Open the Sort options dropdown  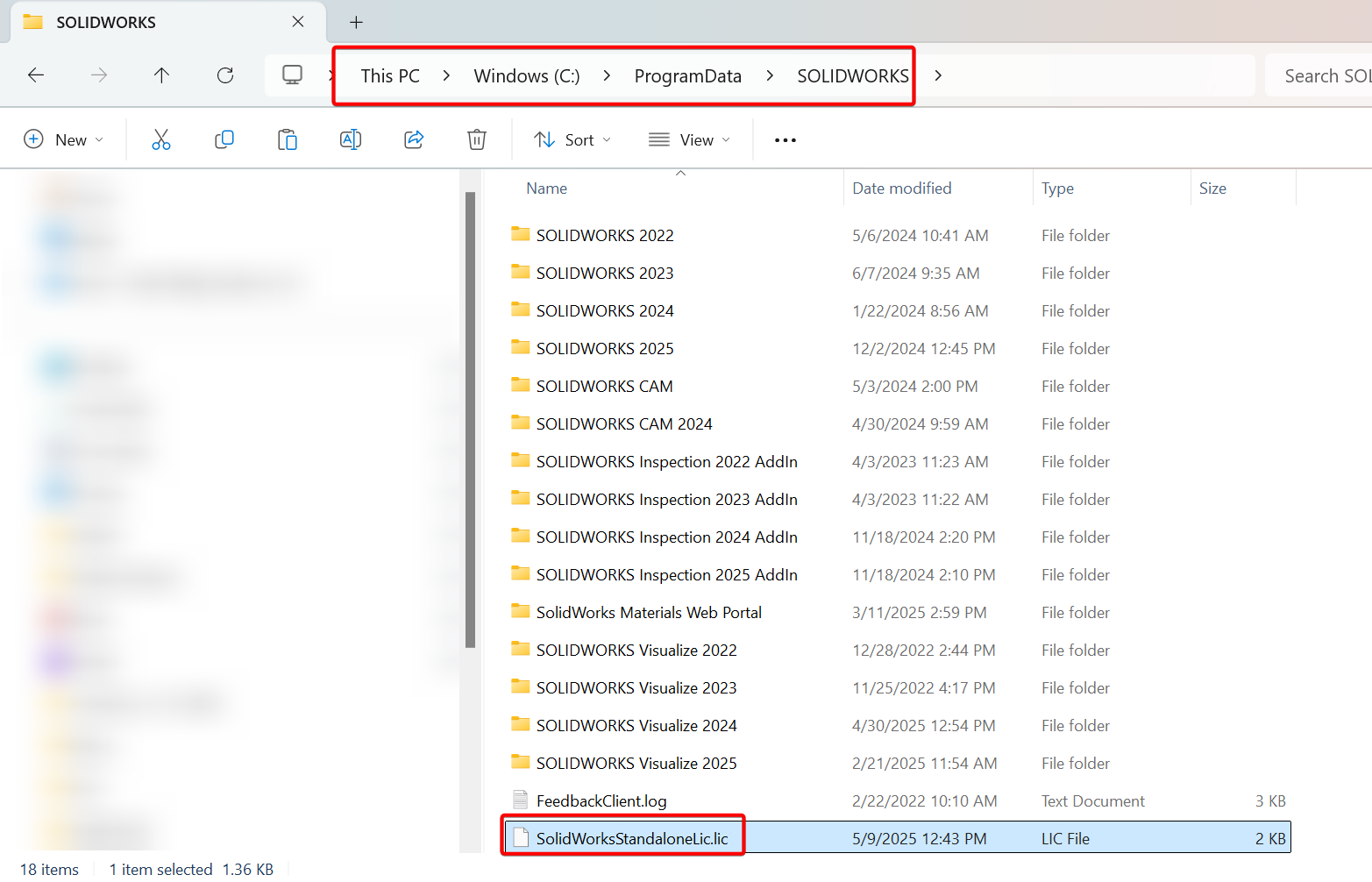coord(572,139)
